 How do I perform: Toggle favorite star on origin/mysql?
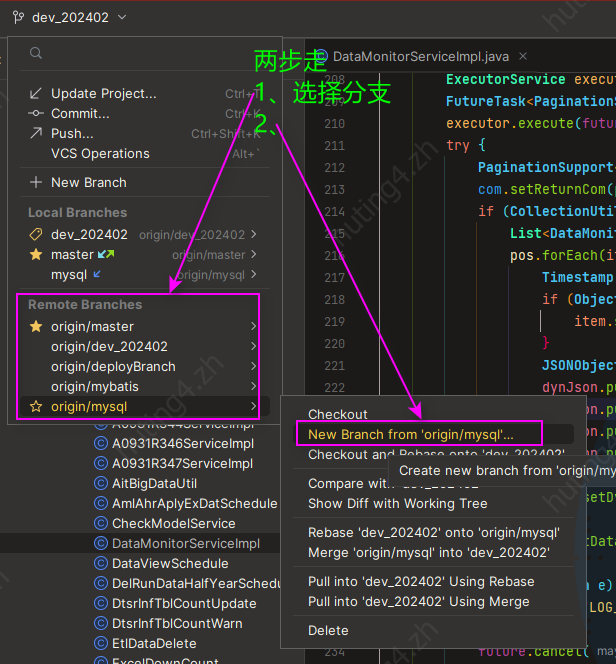(x=36, y=406)
